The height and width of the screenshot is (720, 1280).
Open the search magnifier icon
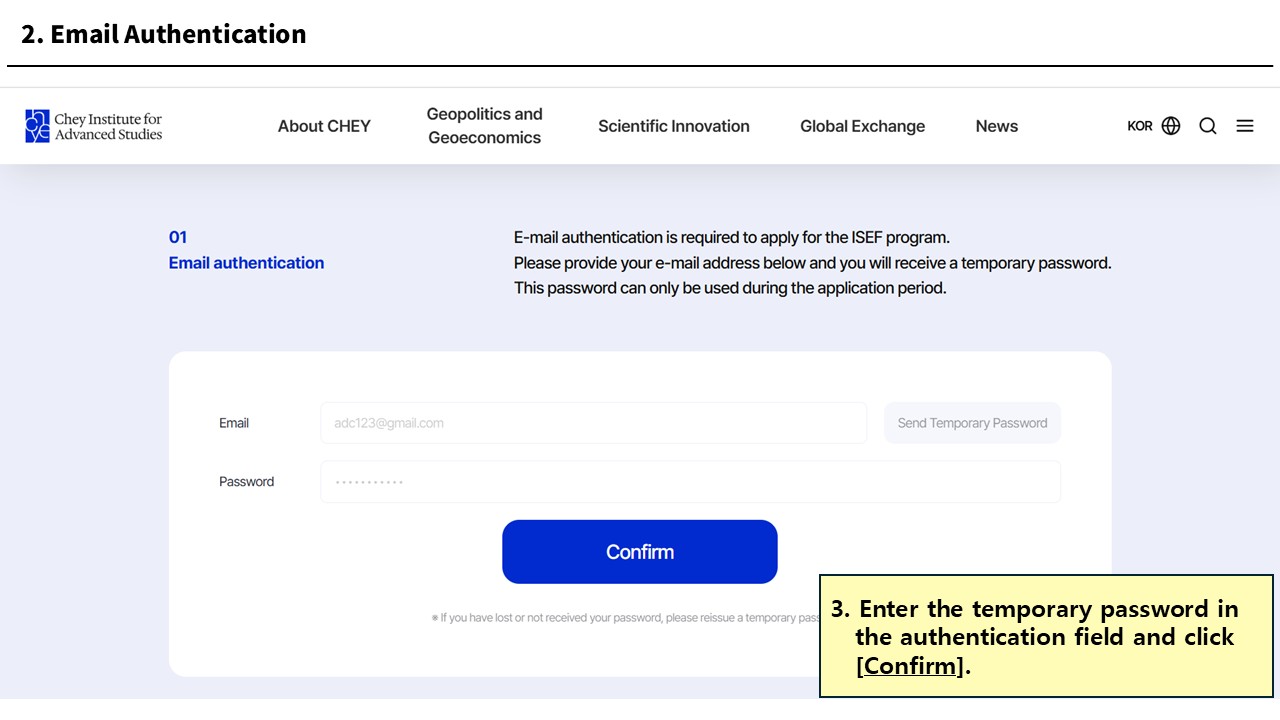1208,126
